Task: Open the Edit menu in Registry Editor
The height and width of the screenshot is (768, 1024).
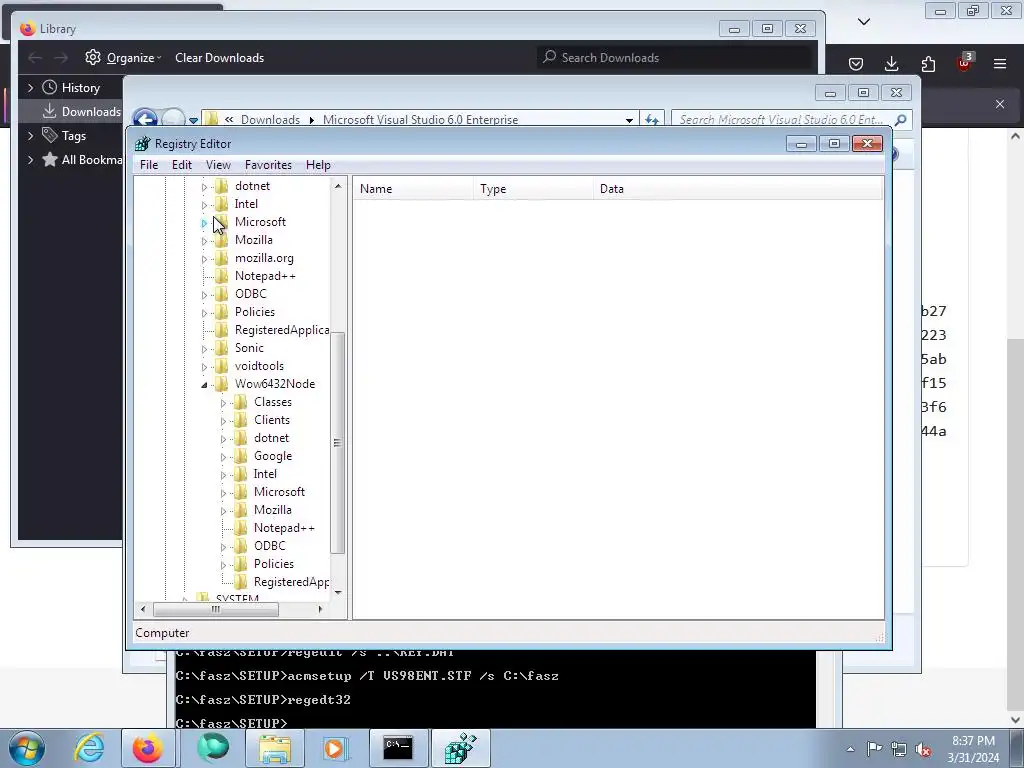Action: [x=182, y=165]
